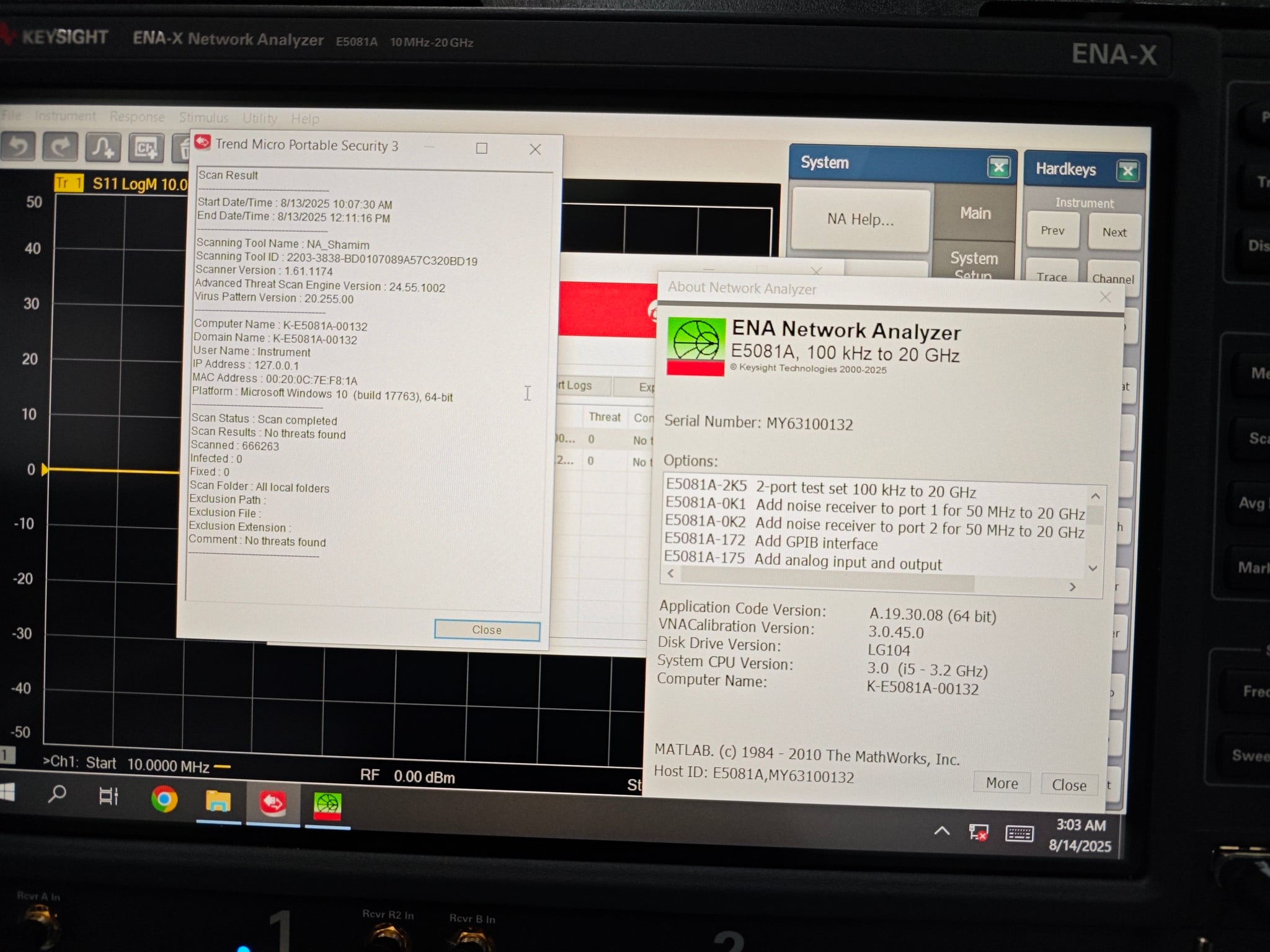The image size is (1270, 952).
Task: Click the Serial Number MY63100132 text
Action: [758, 423]
